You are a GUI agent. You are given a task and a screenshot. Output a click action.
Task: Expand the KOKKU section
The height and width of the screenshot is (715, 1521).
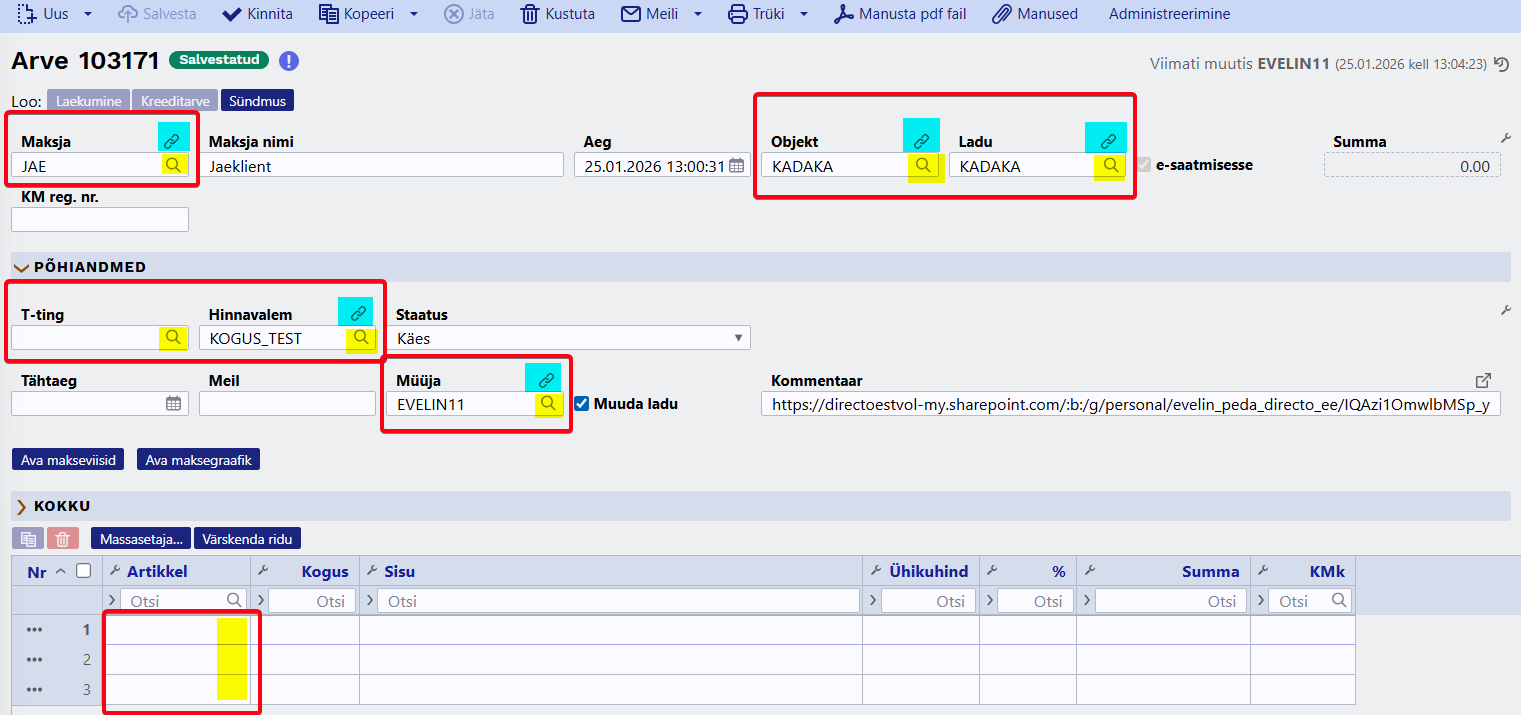[x=21, y=506]
